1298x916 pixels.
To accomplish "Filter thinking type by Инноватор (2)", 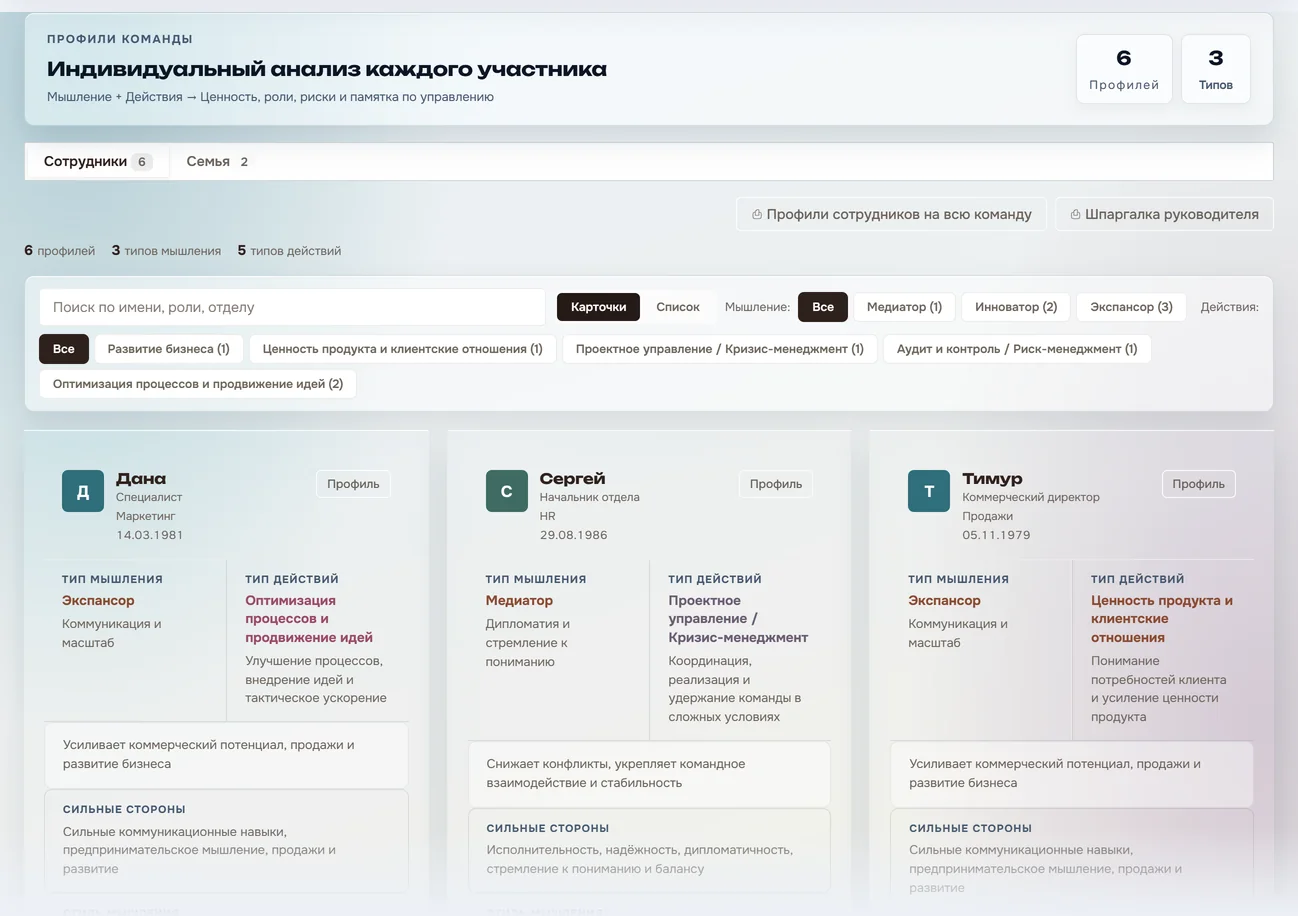I will coord(1016,307).
